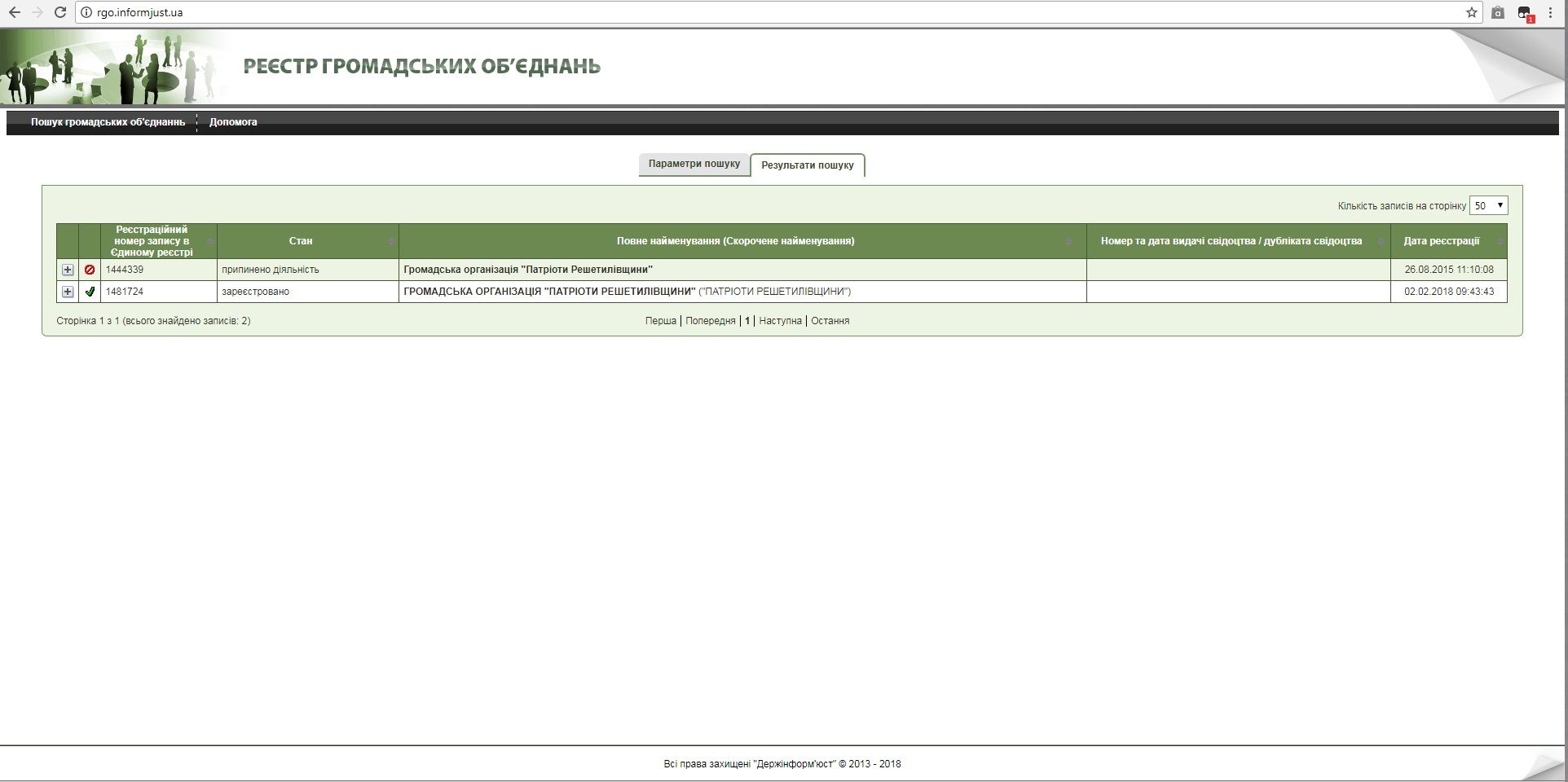Open Допомога menu item
This screenshot has height=782, width=1568.
(233, 122)
